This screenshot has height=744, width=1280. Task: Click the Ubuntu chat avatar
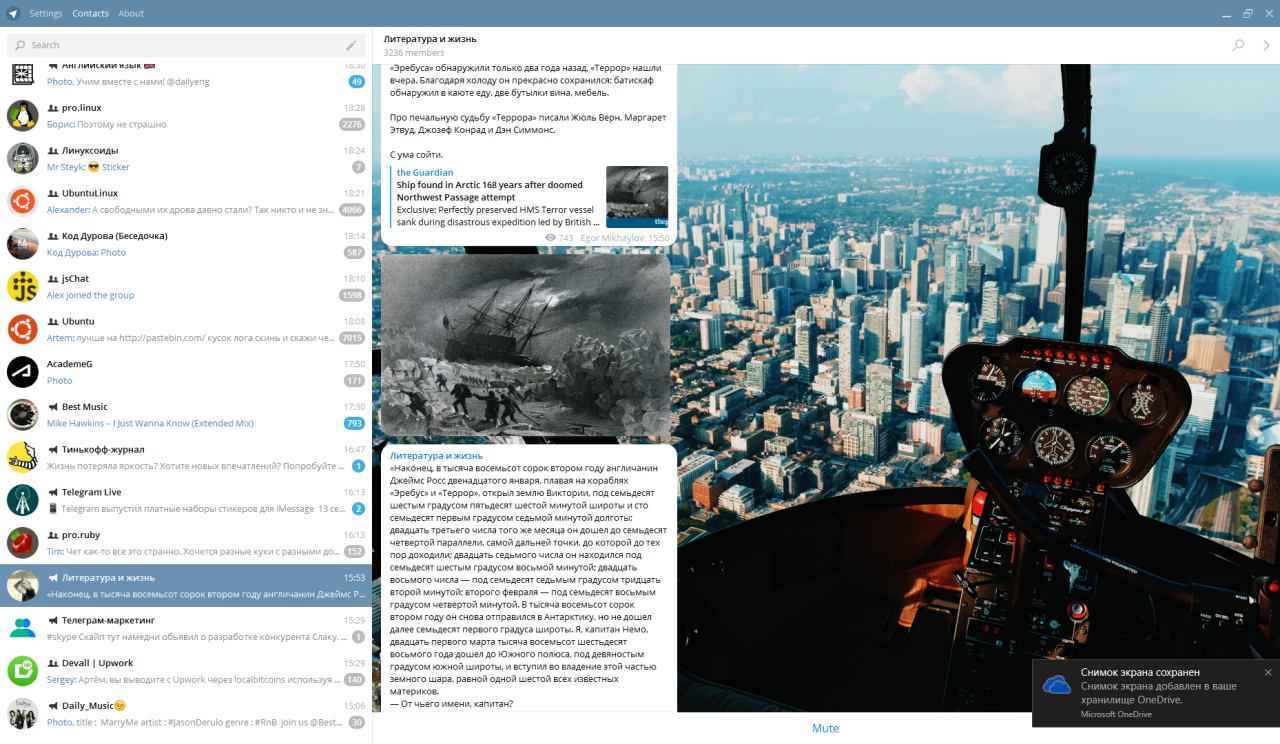[22, 329]
